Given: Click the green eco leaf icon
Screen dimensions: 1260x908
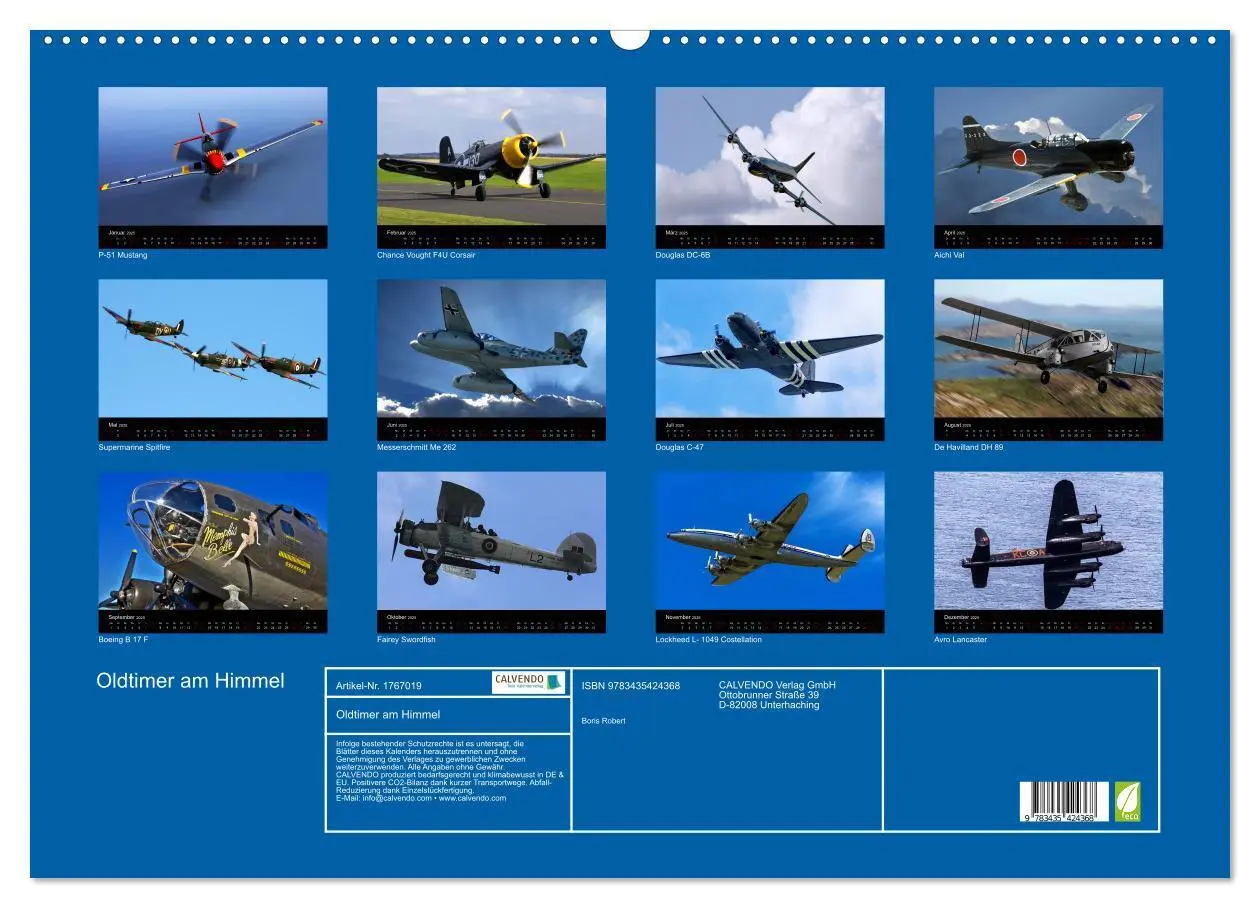Looking at the screenshot, I should pyautogui.click(x=1128, y=802).
